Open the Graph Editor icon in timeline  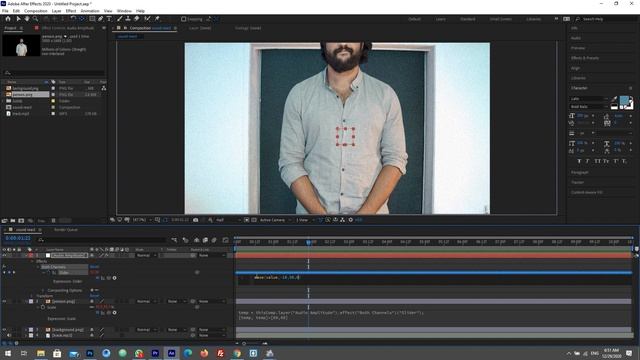[225, 240]
